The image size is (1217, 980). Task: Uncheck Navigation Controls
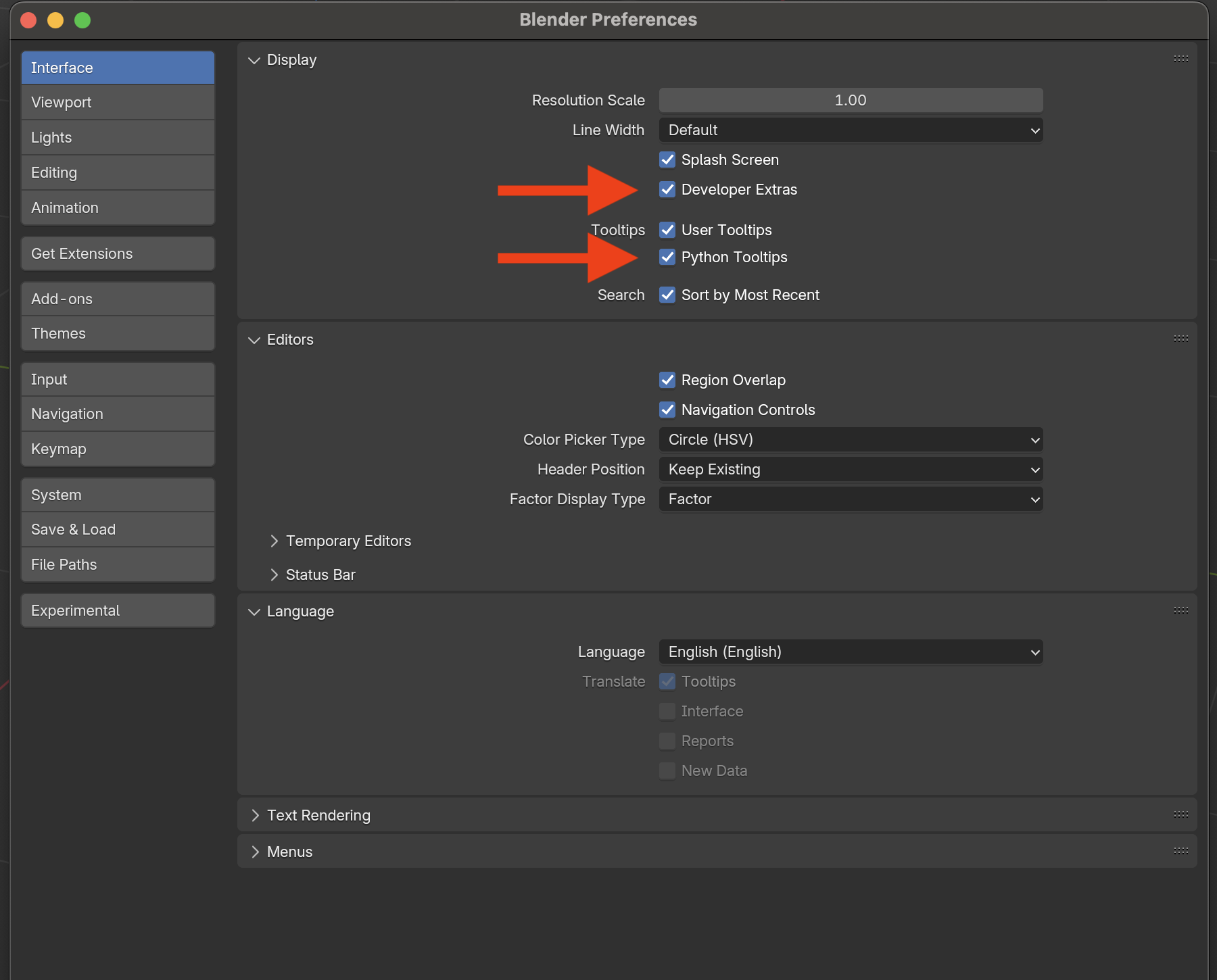point(667,410)
